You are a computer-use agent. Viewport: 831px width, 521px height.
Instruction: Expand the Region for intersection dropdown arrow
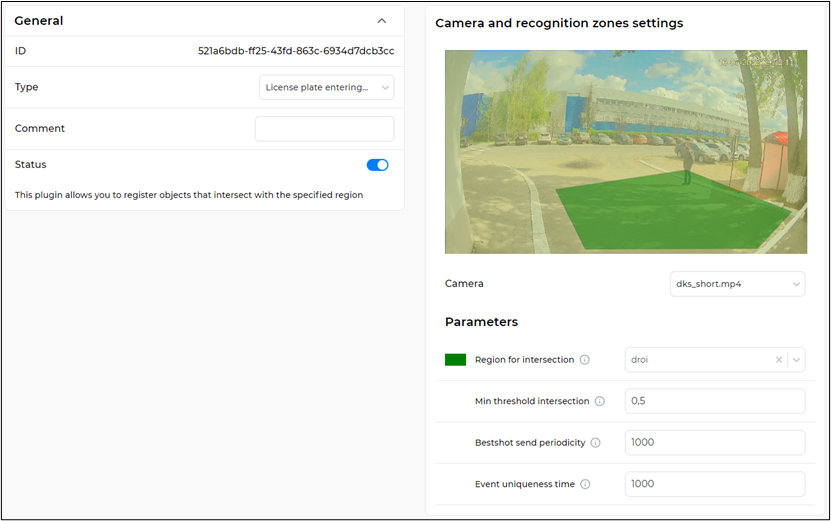point(797,360)
